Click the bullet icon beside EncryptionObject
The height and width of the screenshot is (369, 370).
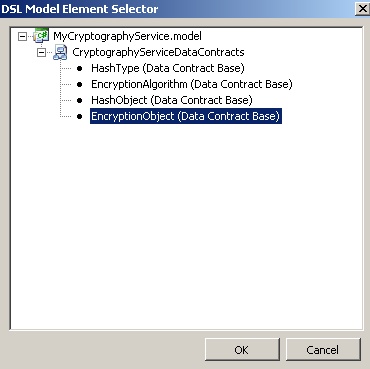(79, 116)
